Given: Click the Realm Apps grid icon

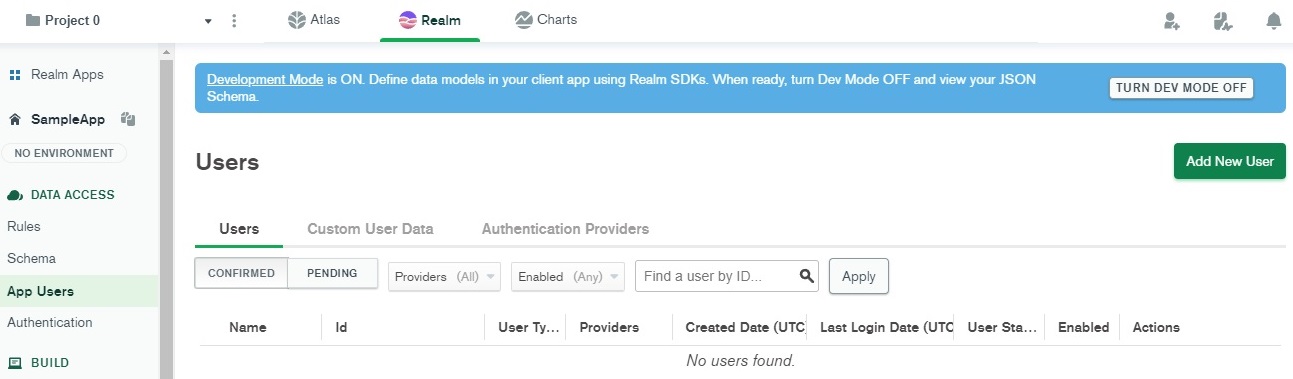Looking at the screenshot, I should click(x=15, y=75).
